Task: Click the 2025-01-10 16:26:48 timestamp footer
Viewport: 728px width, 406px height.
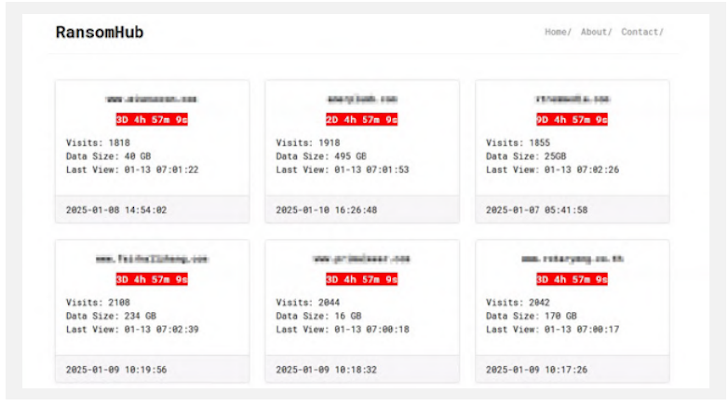Action: [x=326, y=210]
